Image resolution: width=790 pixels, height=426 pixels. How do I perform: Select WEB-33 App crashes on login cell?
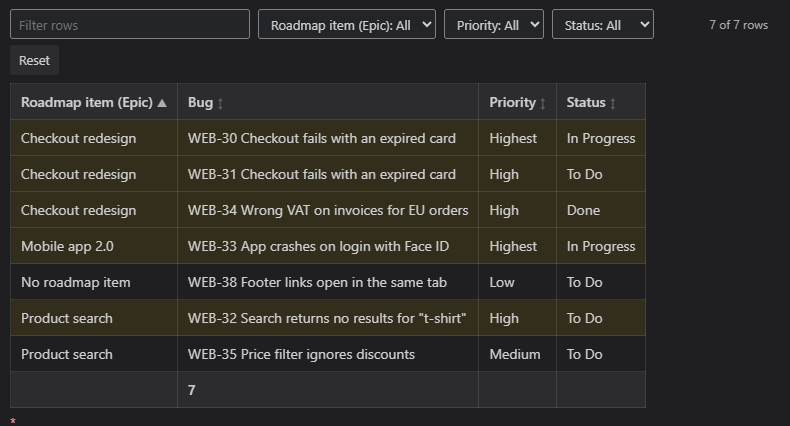pos(327,246)
